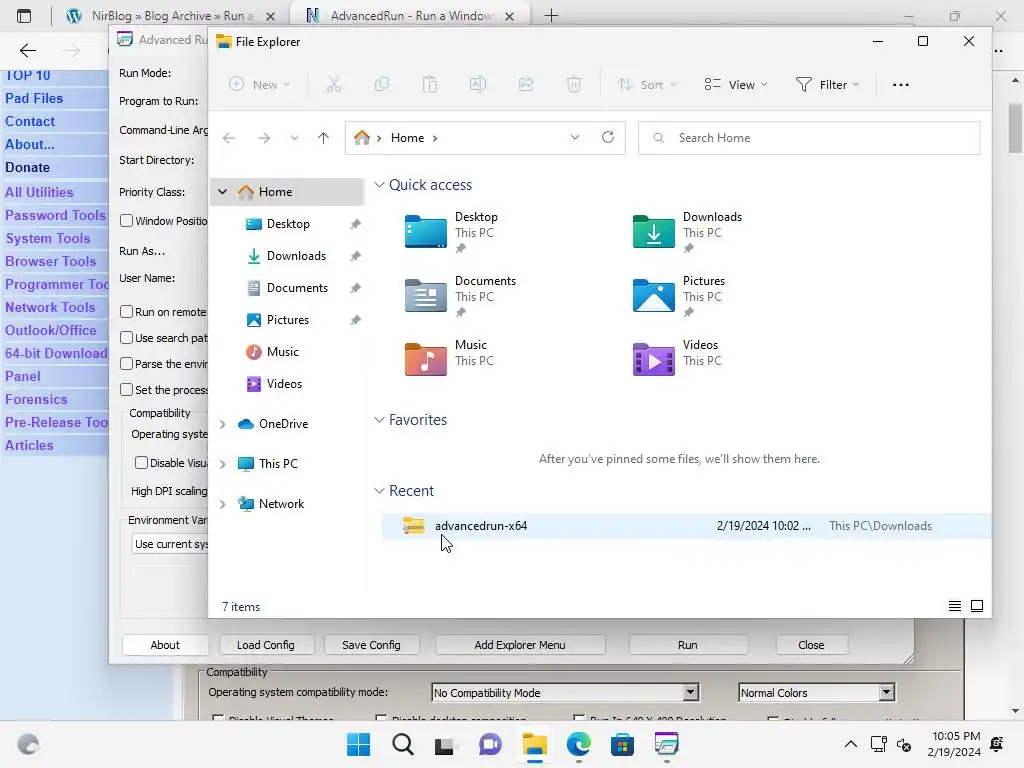Click the Share icon in File Explorer toolbar
This screenshot has height=768, width=1024.
(526, 84)
